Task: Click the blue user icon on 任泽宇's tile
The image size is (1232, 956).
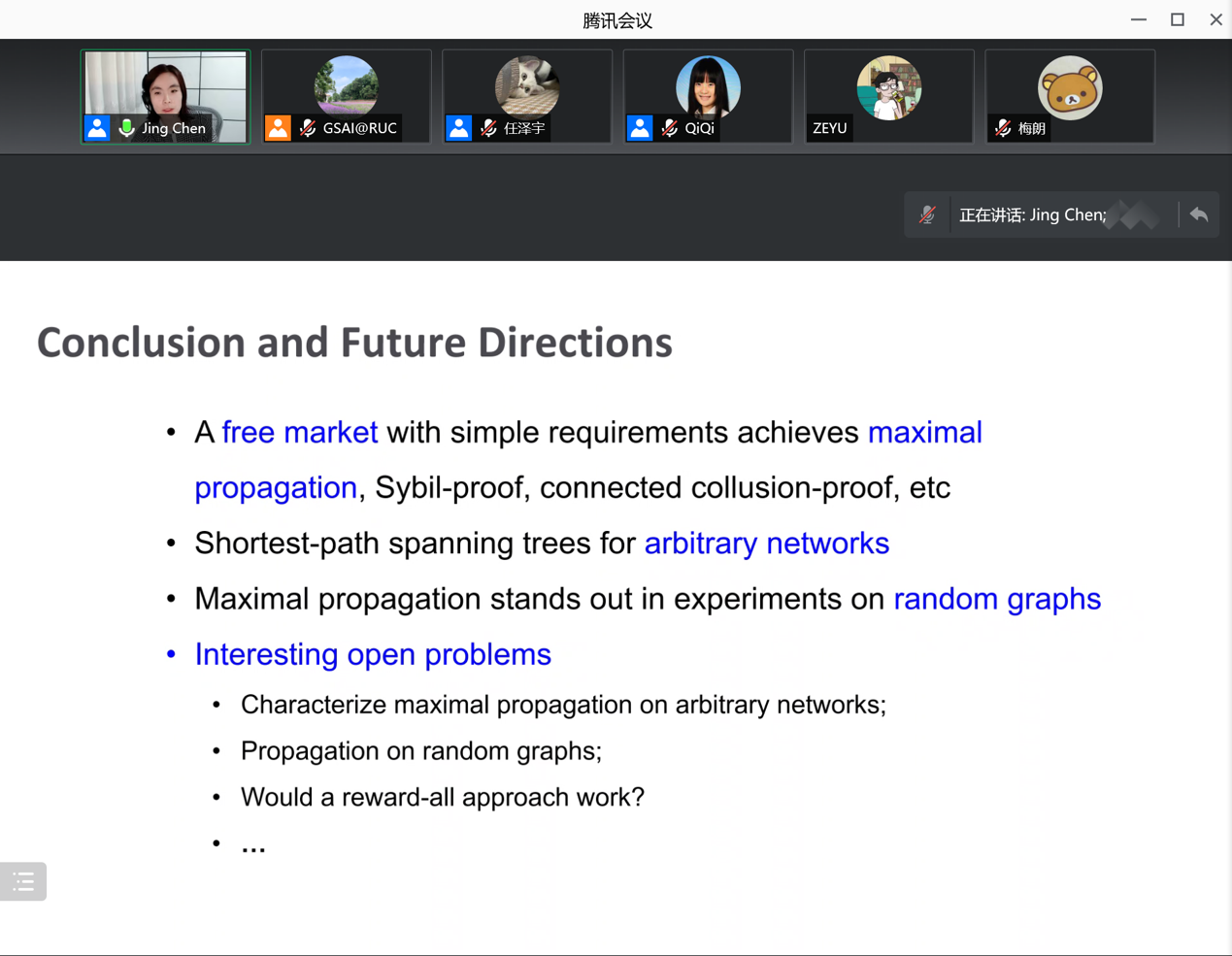Action: [x=459, y=128]
